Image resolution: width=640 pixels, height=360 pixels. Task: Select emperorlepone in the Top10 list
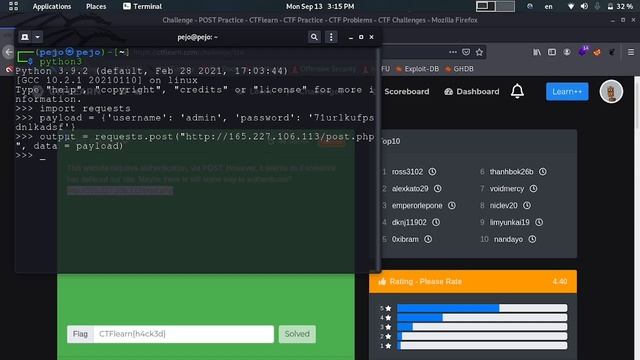pos(417,205)
